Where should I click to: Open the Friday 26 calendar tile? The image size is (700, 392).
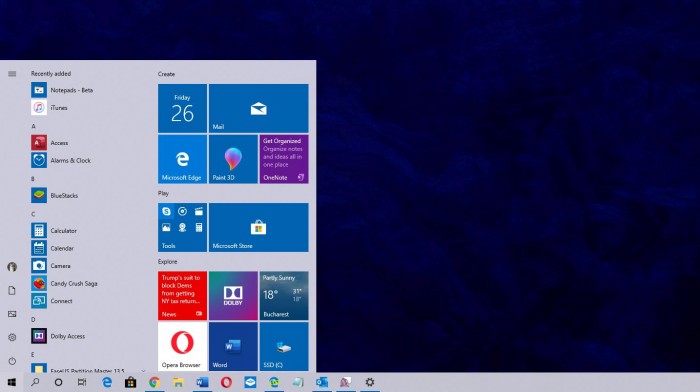182,108
